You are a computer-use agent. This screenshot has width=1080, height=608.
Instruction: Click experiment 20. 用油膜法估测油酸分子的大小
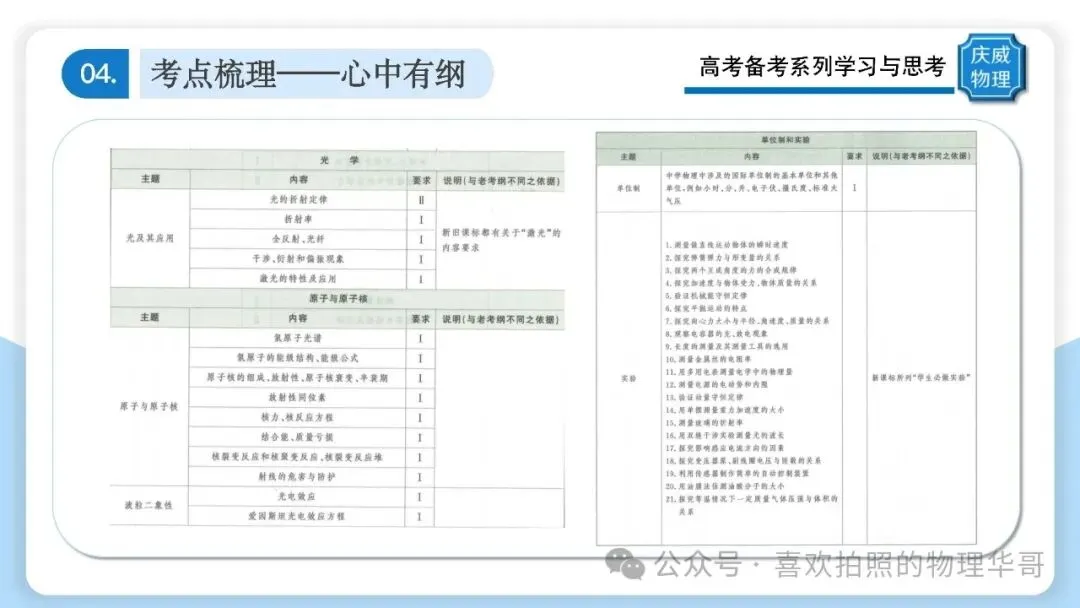[725, 486]
